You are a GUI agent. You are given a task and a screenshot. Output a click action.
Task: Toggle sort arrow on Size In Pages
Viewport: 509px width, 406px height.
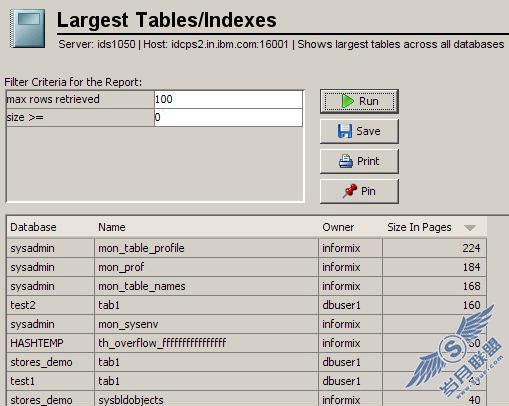tap(470, 228)
